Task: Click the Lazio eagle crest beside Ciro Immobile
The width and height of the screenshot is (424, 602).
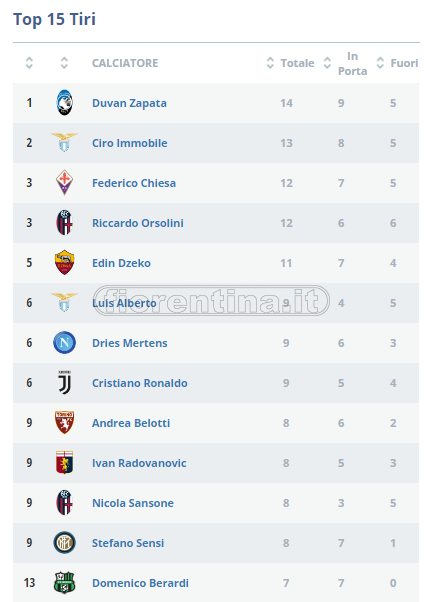Action: coord(64,142)
